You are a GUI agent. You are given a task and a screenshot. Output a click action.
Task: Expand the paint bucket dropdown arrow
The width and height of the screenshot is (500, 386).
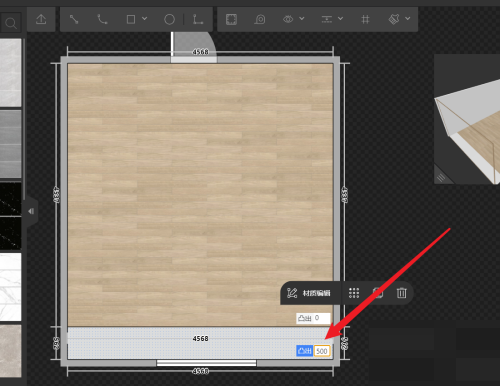407,19
